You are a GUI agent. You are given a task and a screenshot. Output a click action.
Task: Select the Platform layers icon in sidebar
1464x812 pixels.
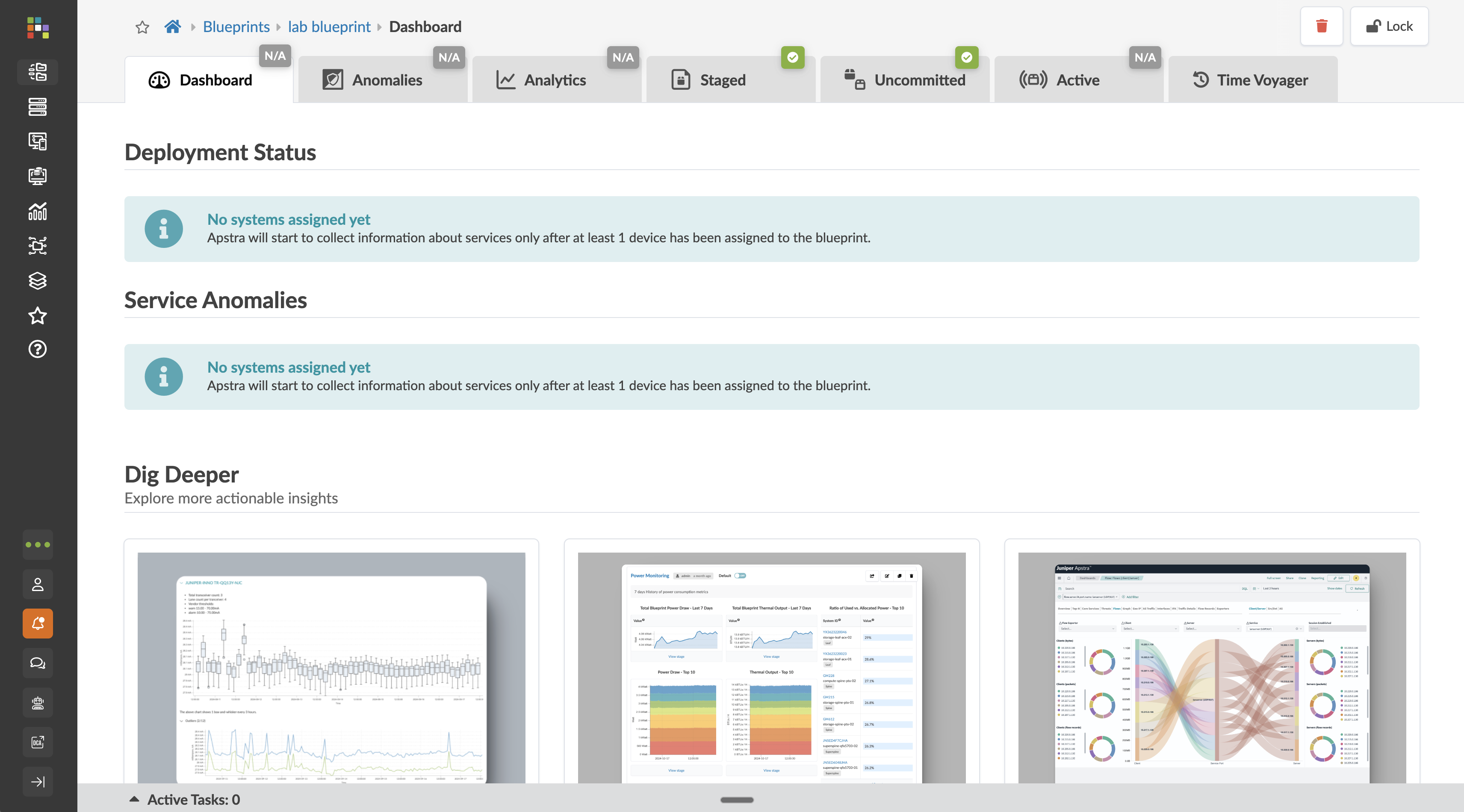coord(38,281)
